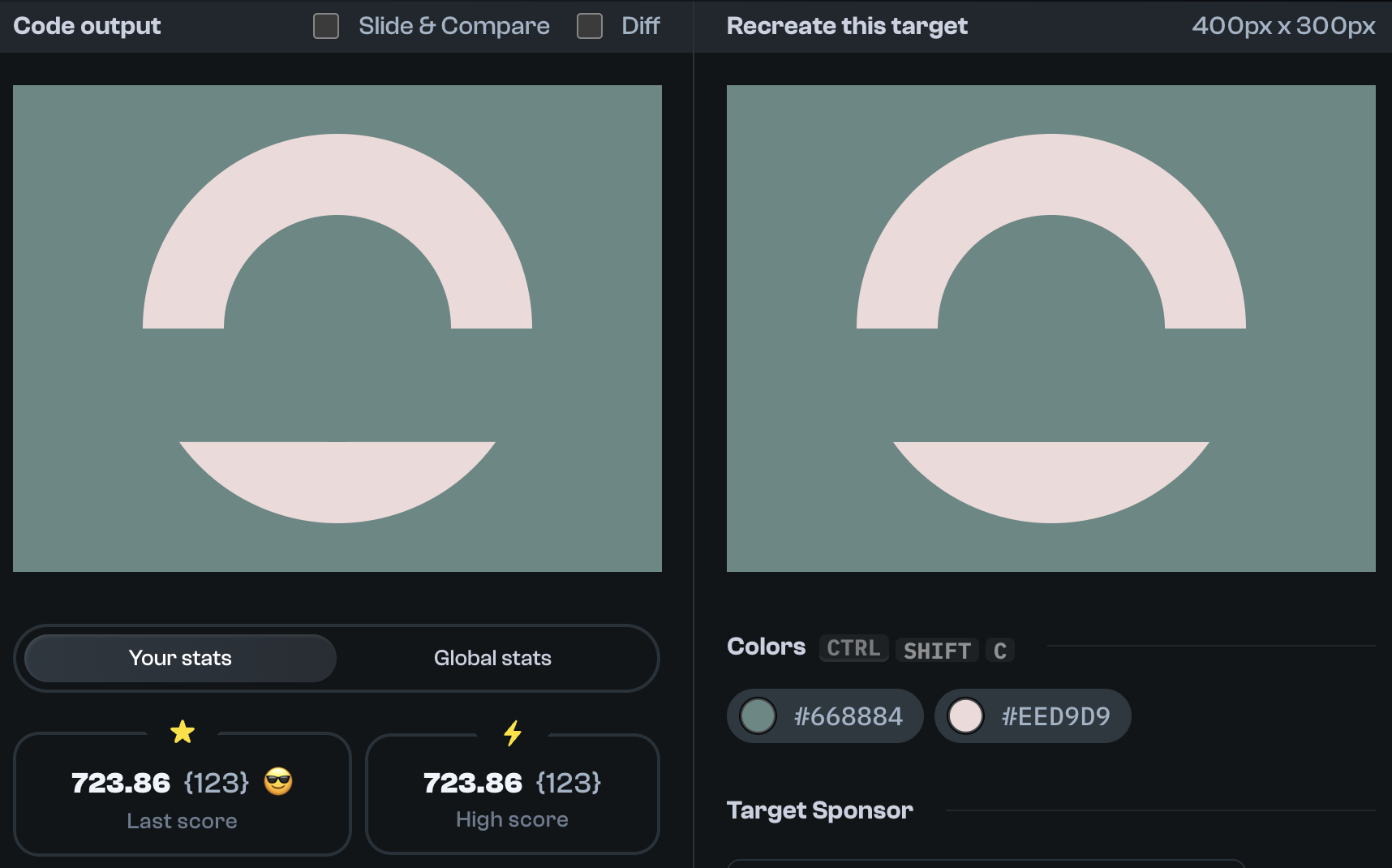Viewport: 1392px width, 868px height.
Task: Click the High score label
Action: pyautogui.click(x=512, y=819)
